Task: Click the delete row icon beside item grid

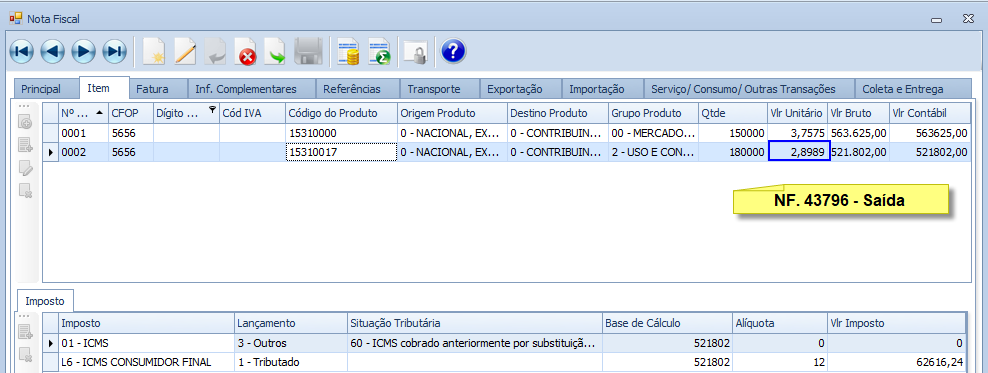Action: coord(25,190)
